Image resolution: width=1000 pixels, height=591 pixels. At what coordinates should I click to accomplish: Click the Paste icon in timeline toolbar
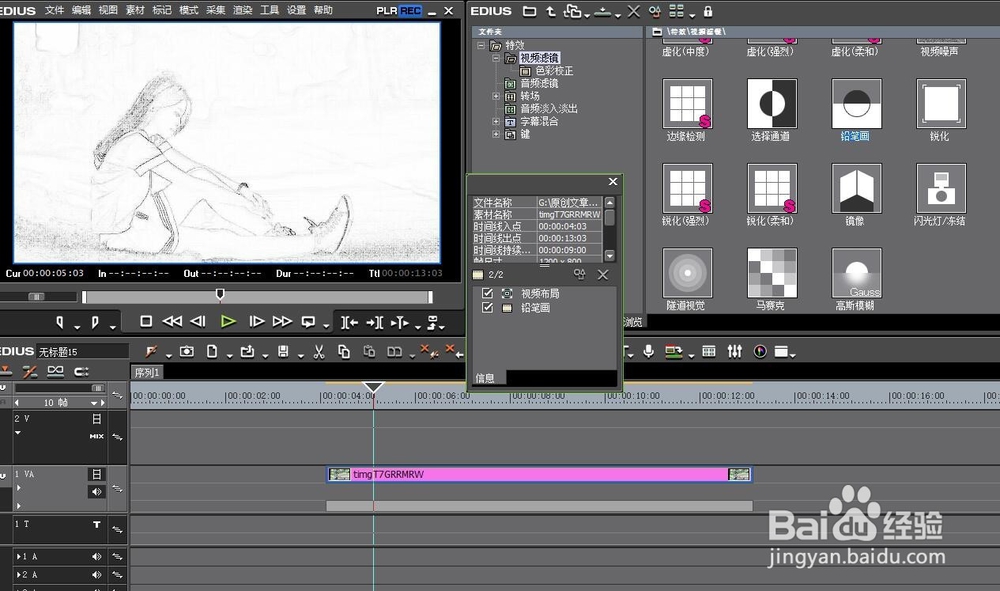pyautogui.click(x=369, y=351)
